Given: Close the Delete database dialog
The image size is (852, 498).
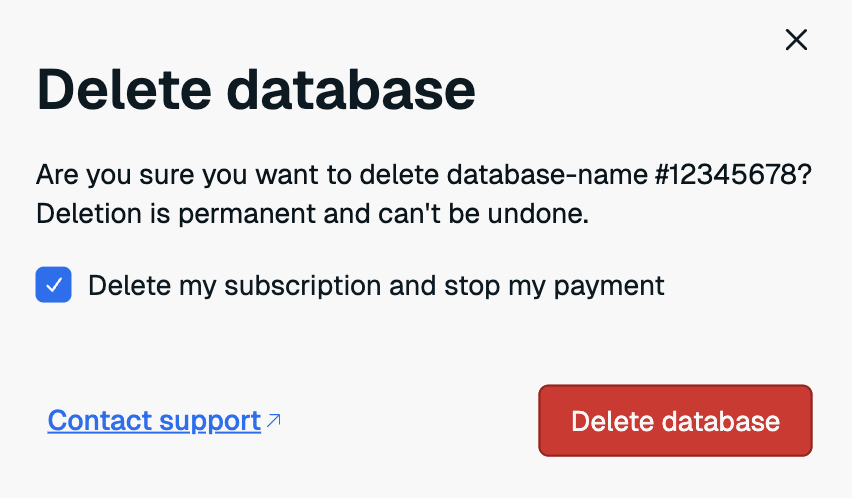Looking at the screenshot, I should [796, 40].
